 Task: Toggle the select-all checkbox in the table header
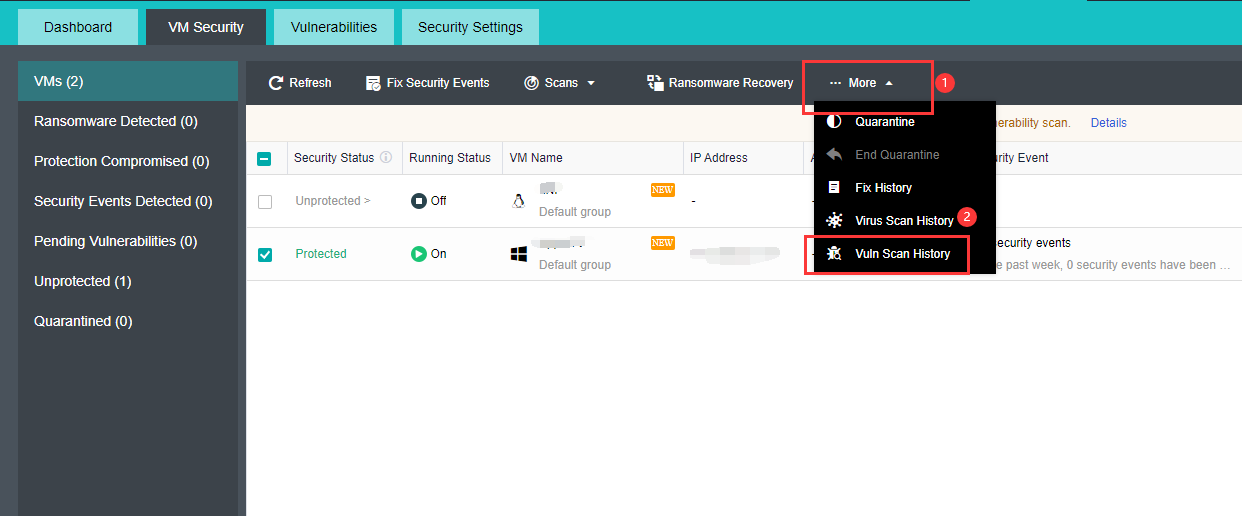point(265,158)
